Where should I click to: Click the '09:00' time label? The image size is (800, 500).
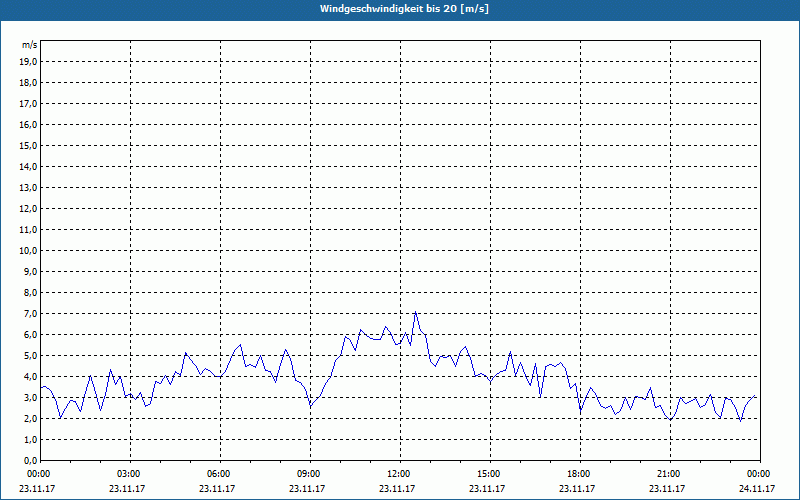coord(310,474)
